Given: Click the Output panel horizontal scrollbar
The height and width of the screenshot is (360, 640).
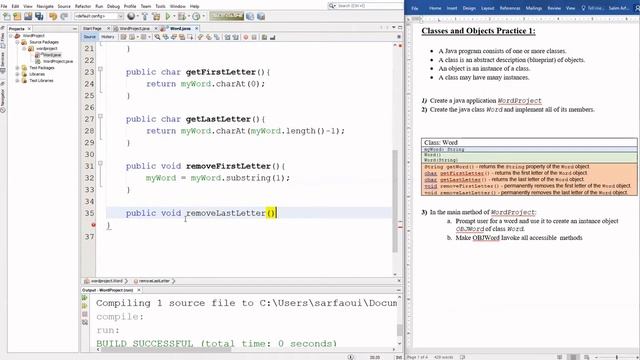Looking at the screenshot, I should click(166, 350).
